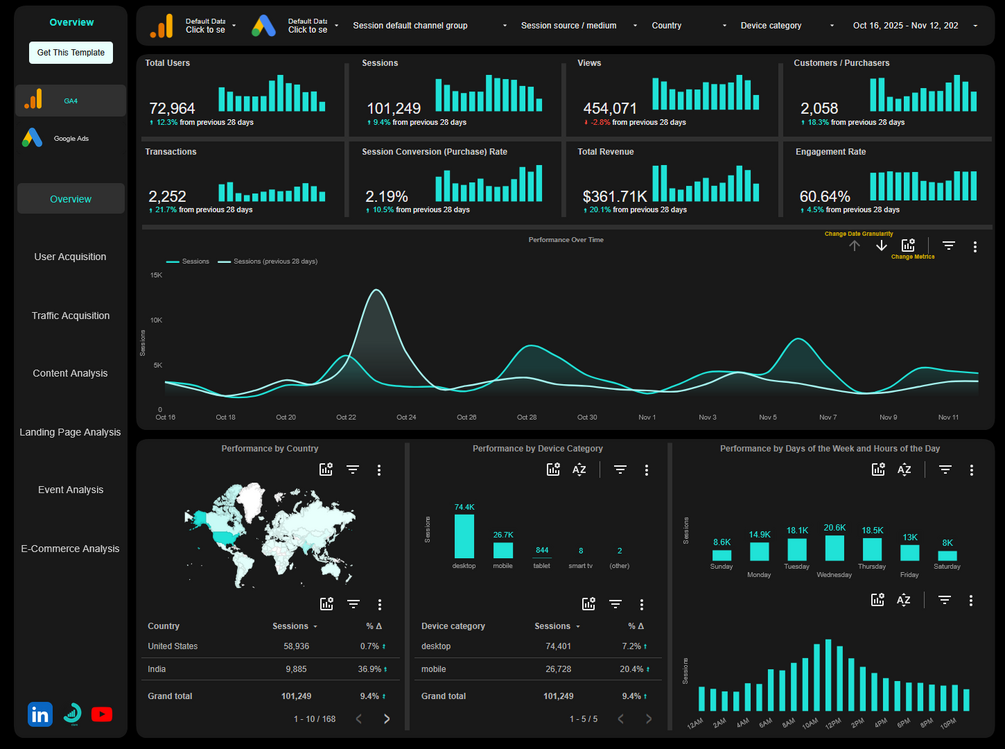
Task: Go to previous page of device table
Action: point(621,719)
